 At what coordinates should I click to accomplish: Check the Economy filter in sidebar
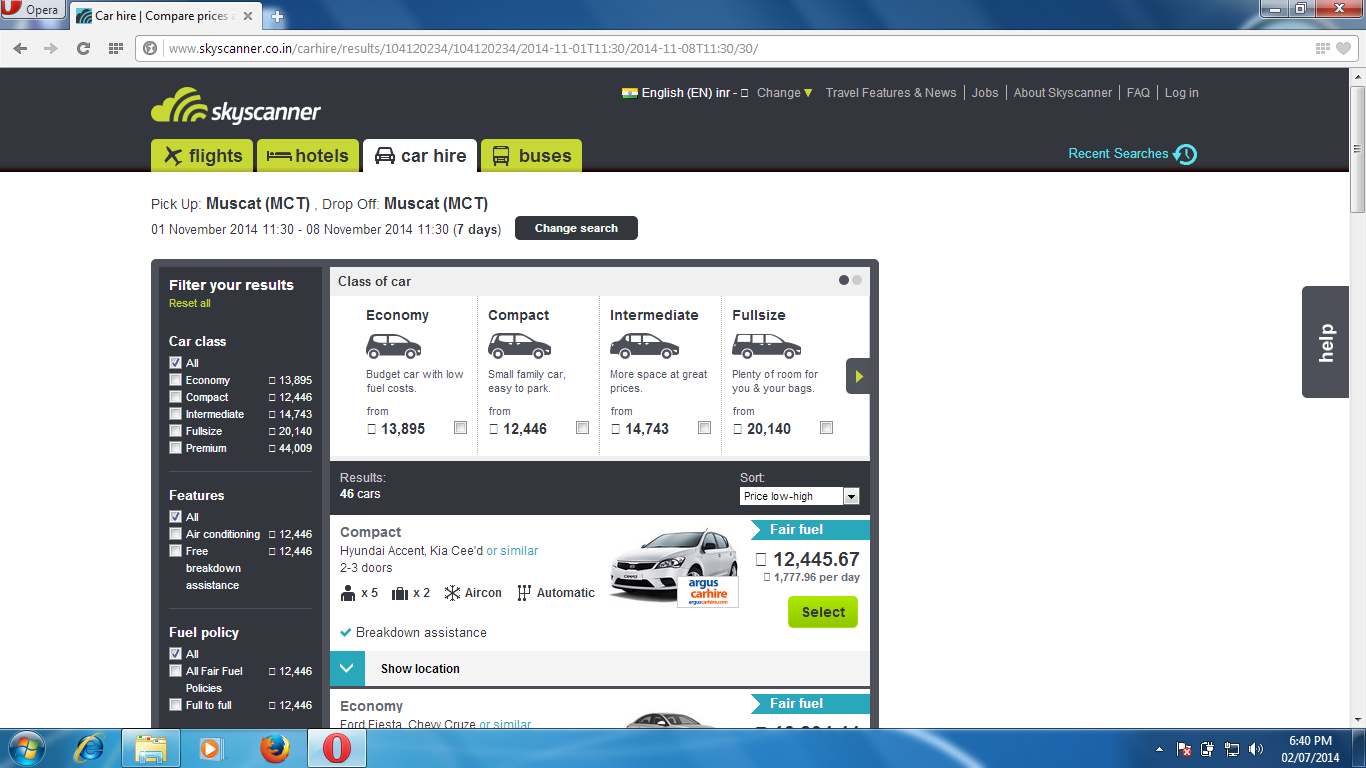click(176, 380)
